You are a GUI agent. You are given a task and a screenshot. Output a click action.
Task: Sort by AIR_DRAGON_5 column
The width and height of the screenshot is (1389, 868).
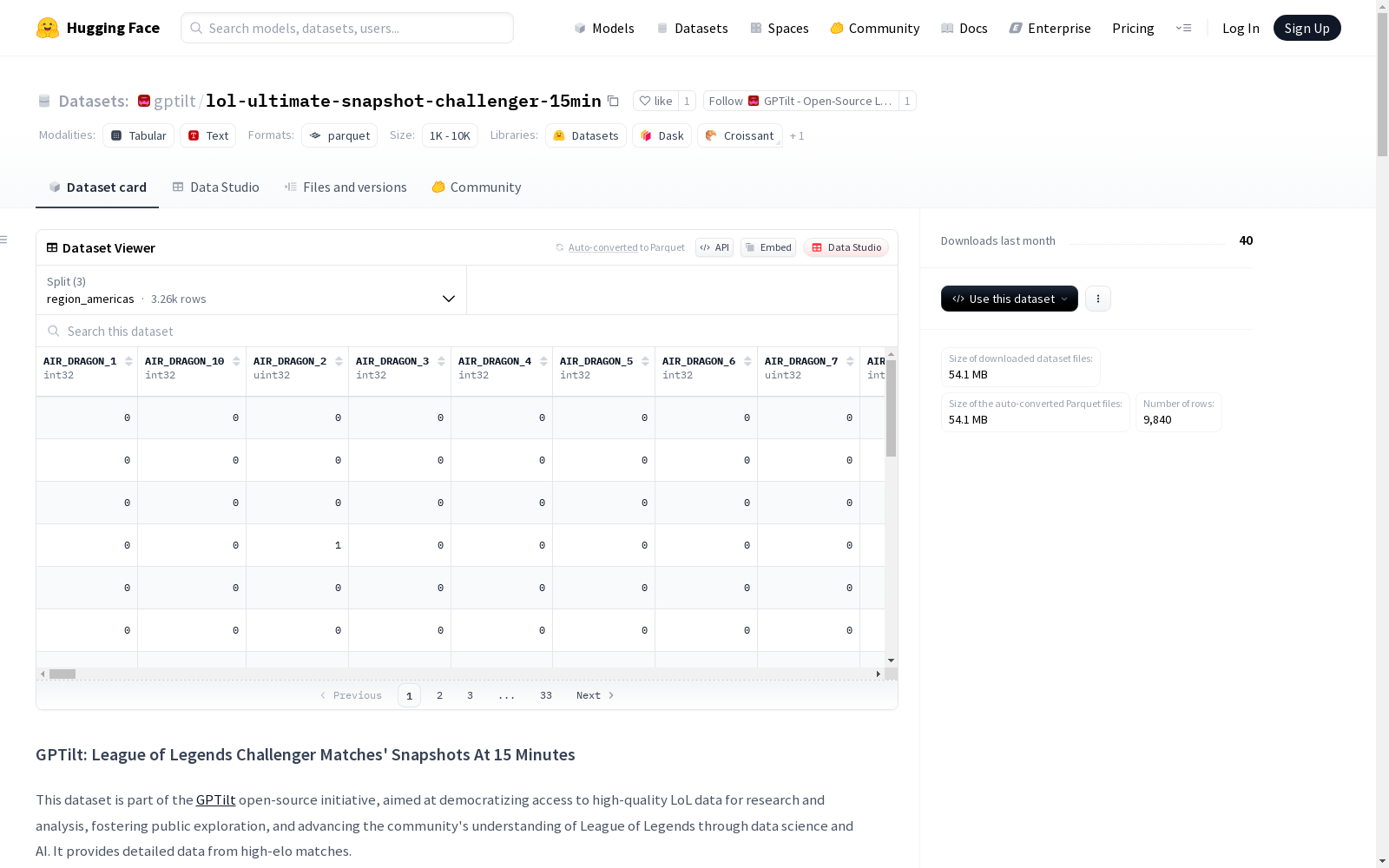645,361
